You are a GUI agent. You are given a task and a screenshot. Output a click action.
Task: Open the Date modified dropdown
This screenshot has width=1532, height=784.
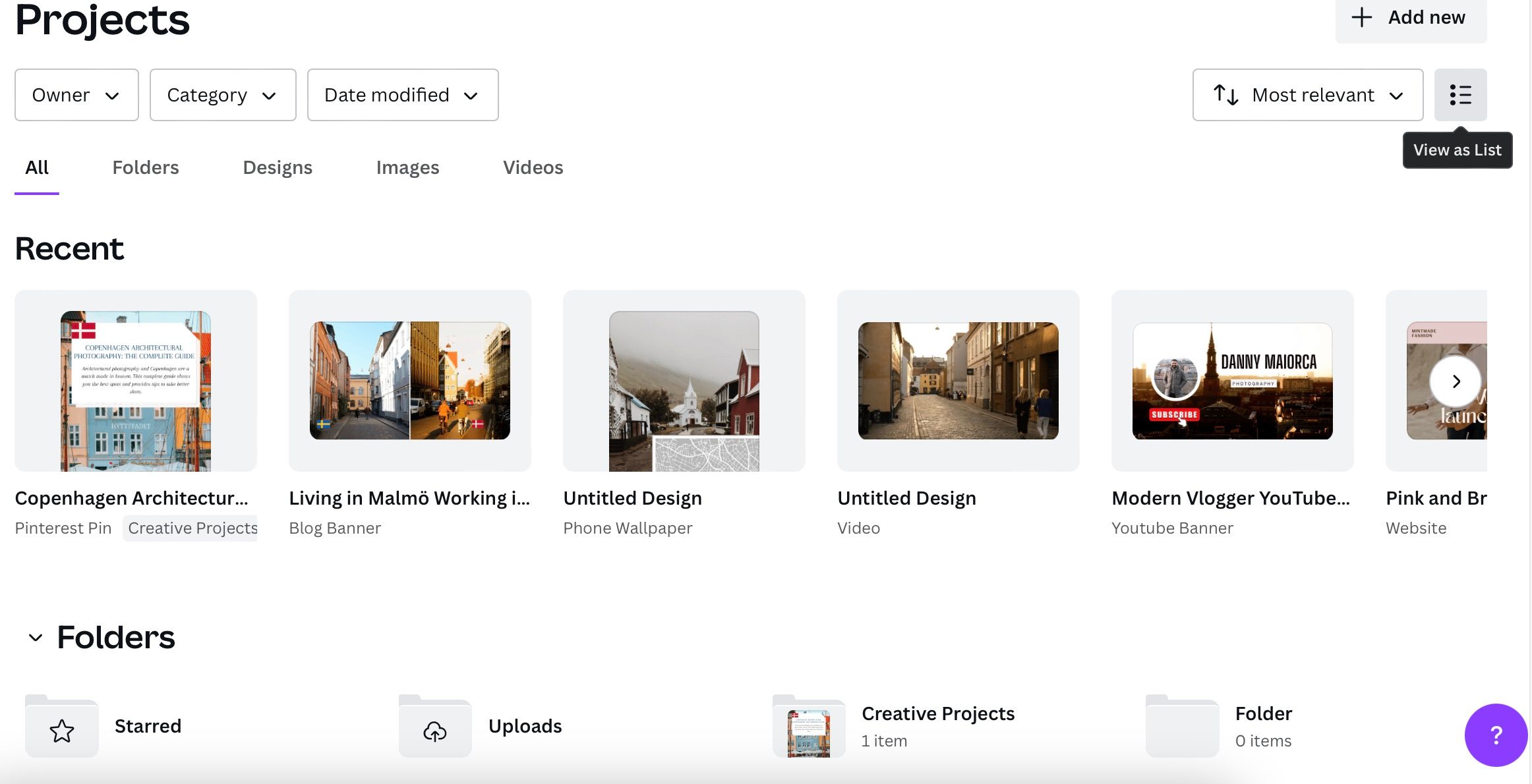(x=402, y=95)
